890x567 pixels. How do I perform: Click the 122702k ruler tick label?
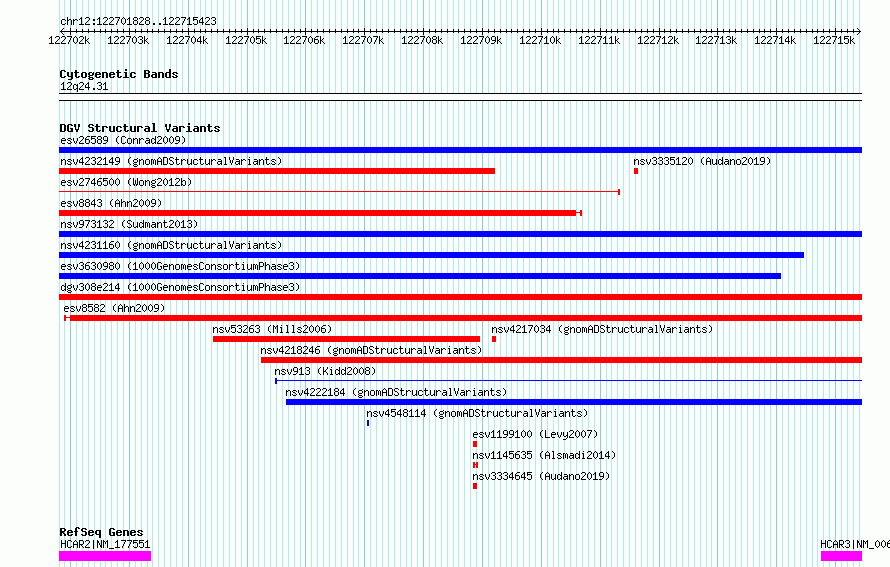(69, 40)
